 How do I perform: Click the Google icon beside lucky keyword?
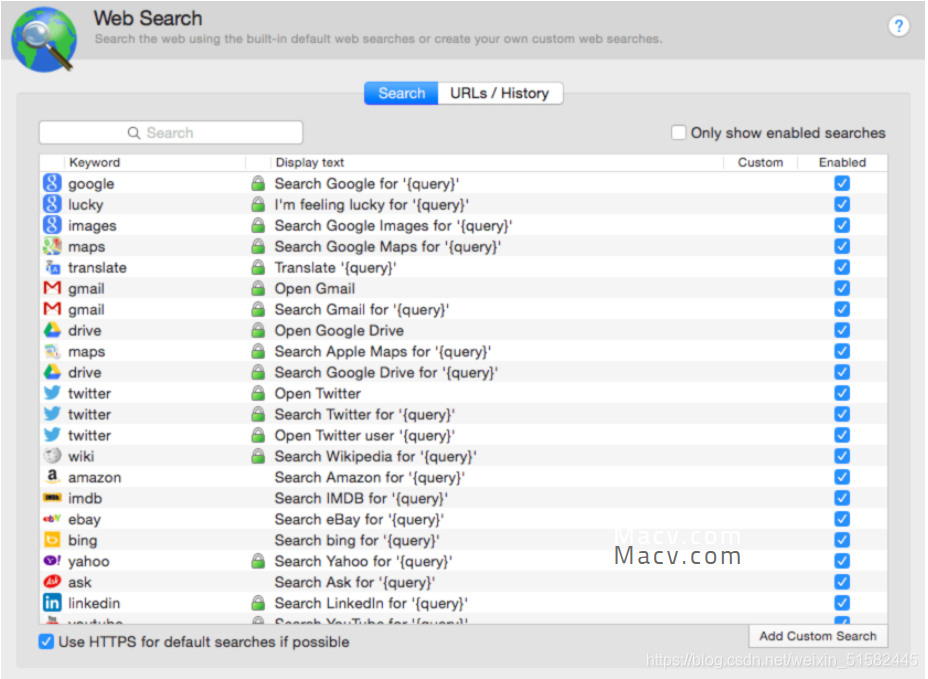click(52, 204)
